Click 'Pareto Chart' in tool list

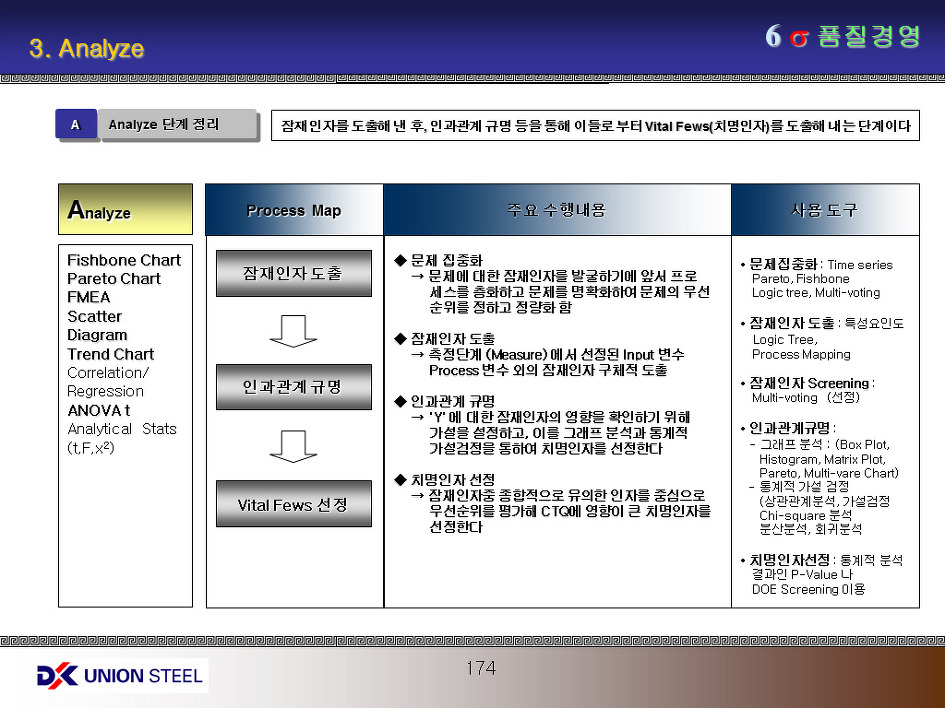coord(114,279)
